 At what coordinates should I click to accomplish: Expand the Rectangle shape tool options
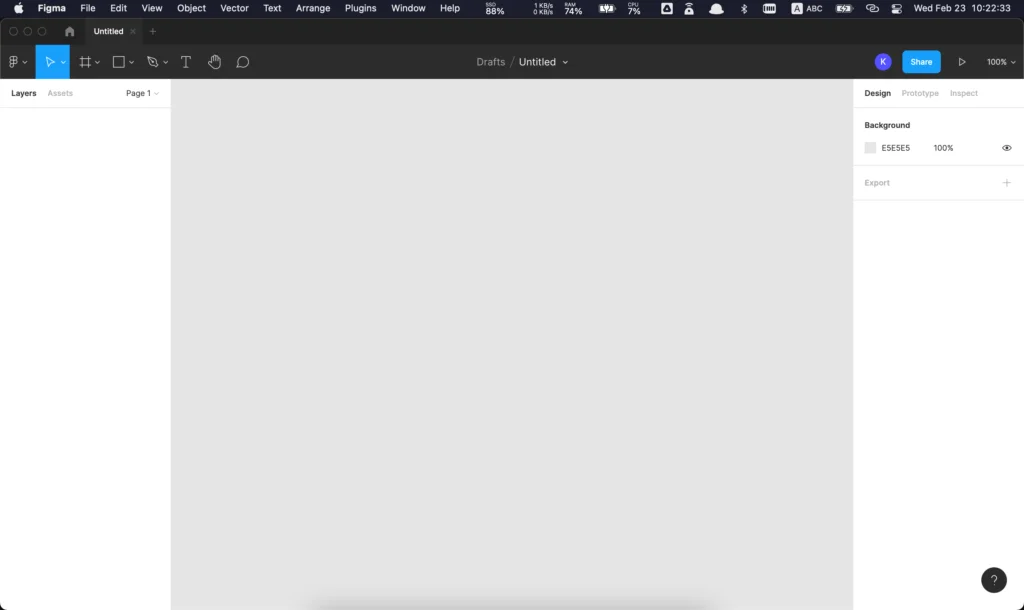130,61
